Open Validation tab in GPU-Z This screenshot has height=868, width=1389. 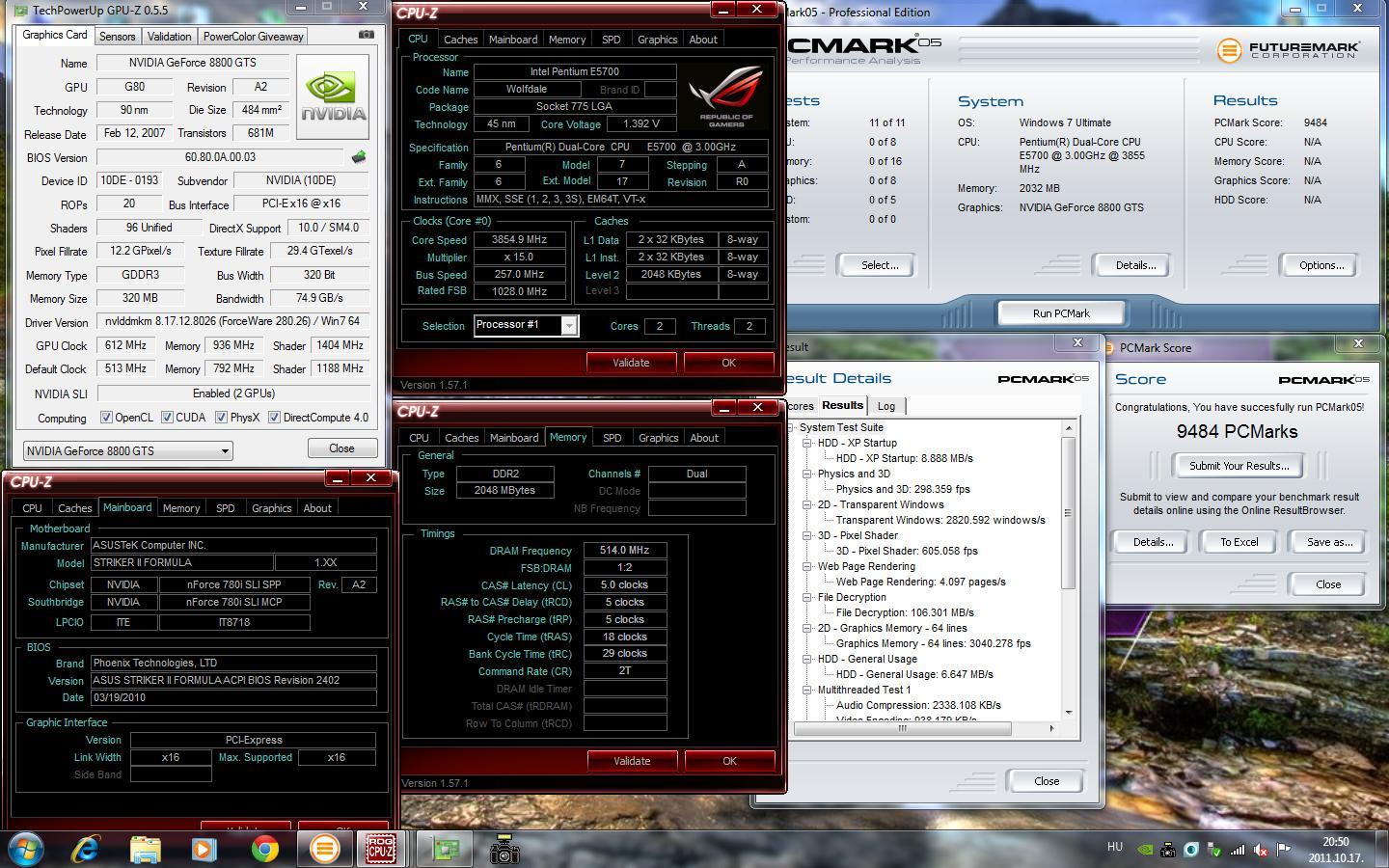(169, 37)
